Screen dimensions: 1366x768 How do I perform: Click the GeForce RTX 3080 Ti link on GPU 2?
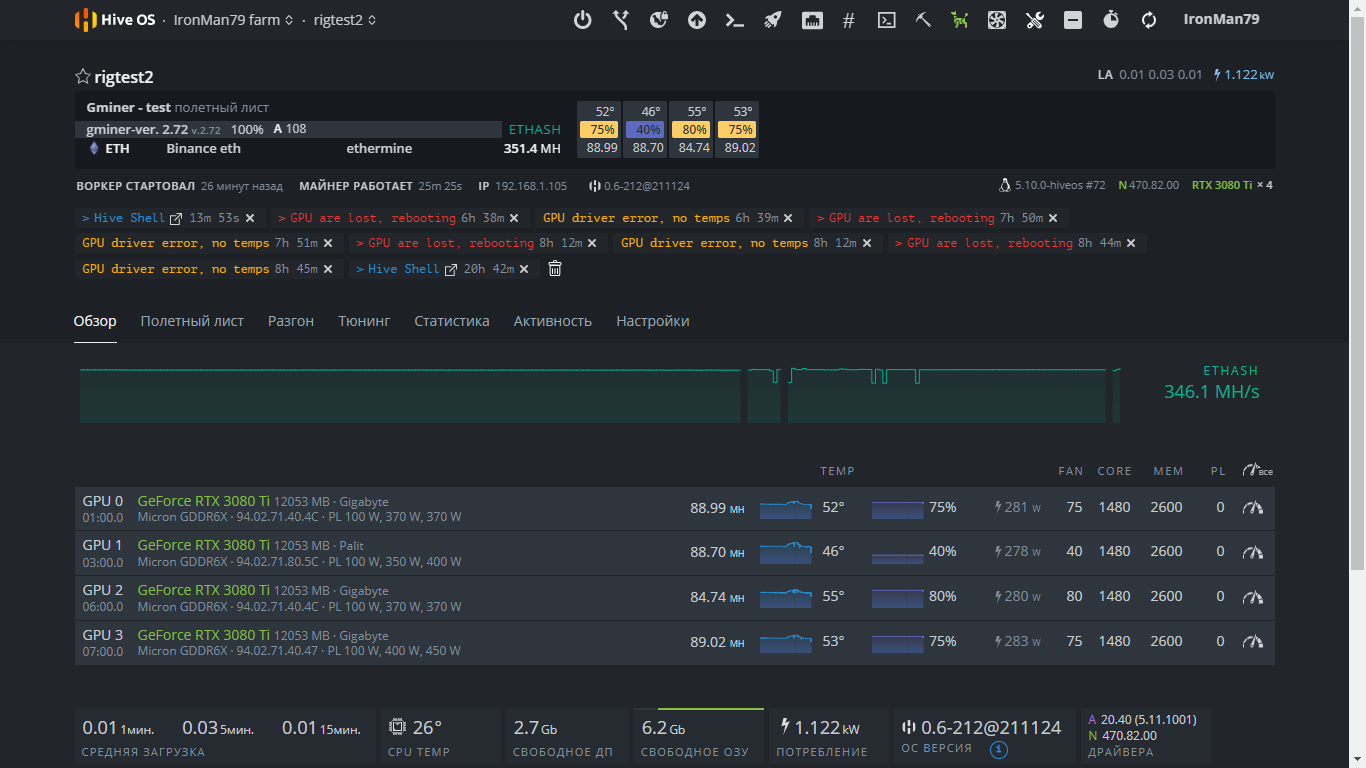tap(203, 590)
